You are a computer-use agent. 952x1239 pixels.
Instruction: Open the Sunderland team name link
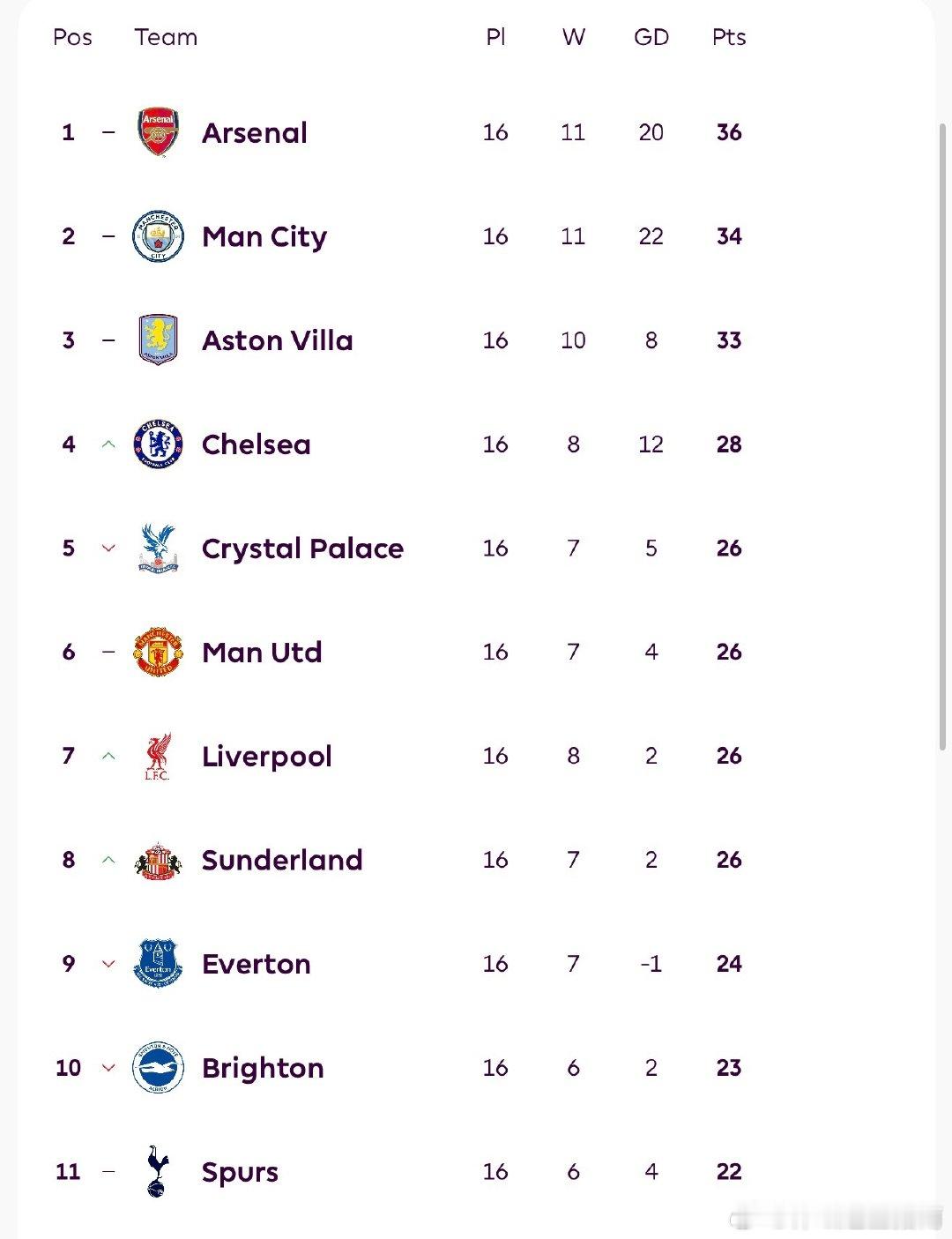pyautogui.click(x=282, y=860)
